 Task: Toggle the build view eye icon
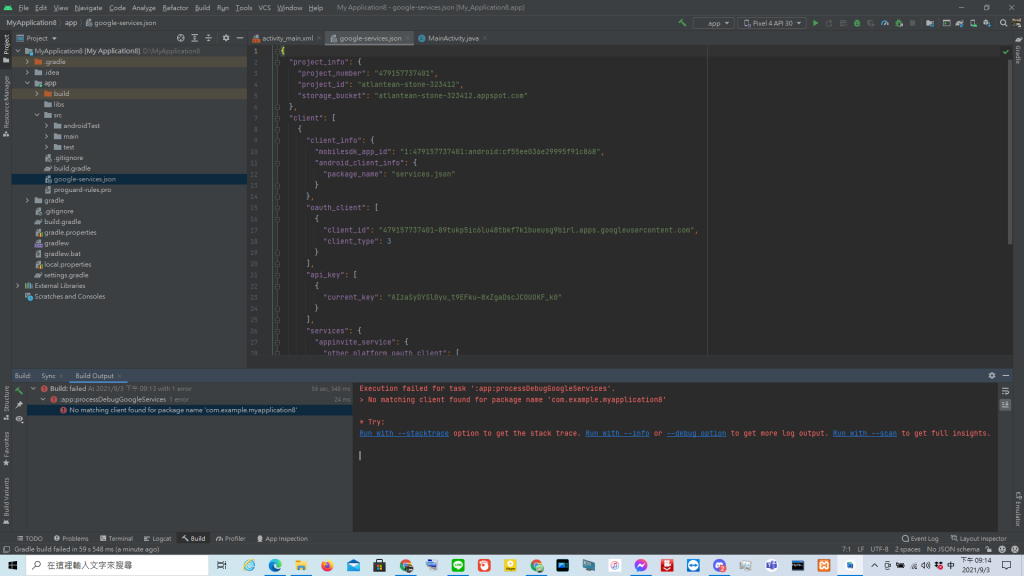tap(19, 419)
